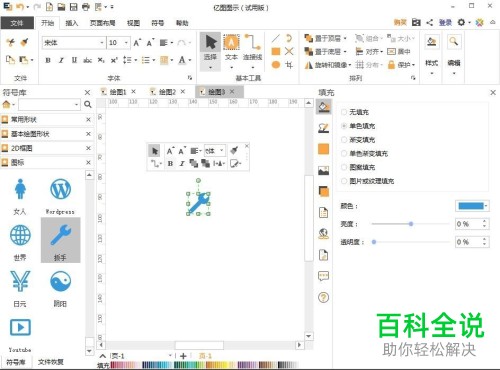Click the 购买 purchase link
The image size is (500, 370).
pyautogui.click(x=400, y=22)
